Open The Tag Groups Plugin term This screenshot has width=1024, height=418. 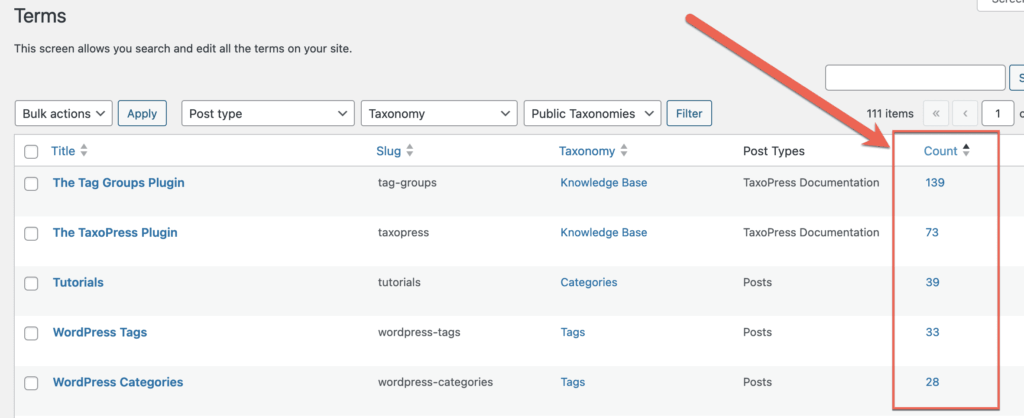click(x=118, y=183)
